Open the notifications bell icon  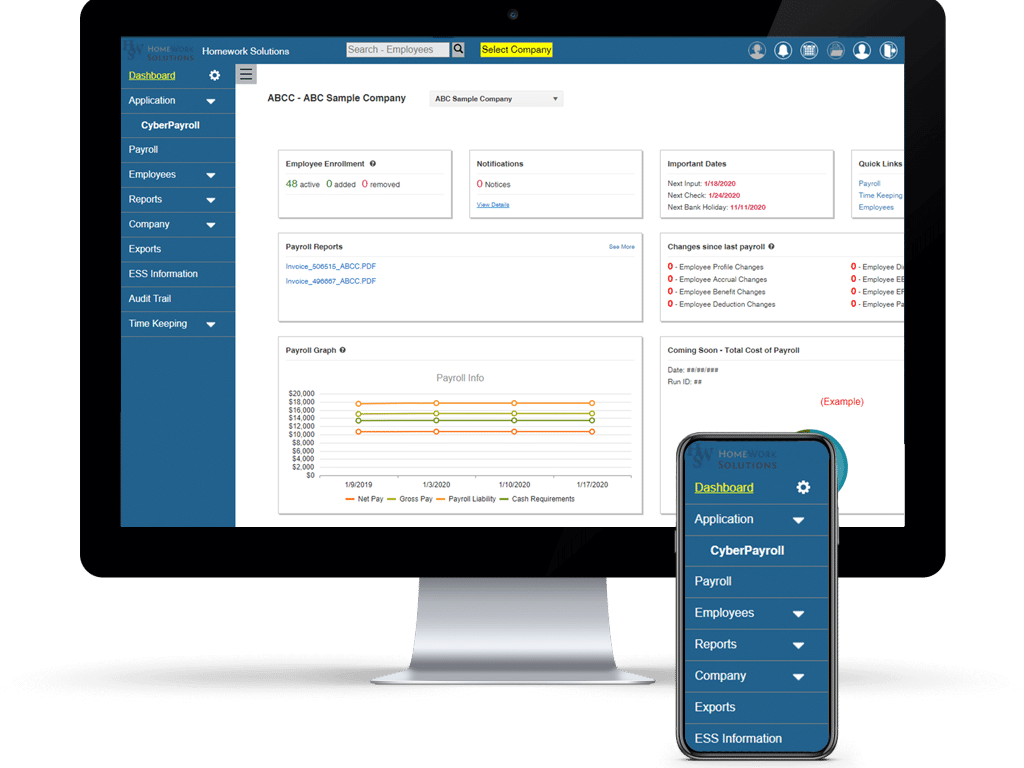point(783,50)
